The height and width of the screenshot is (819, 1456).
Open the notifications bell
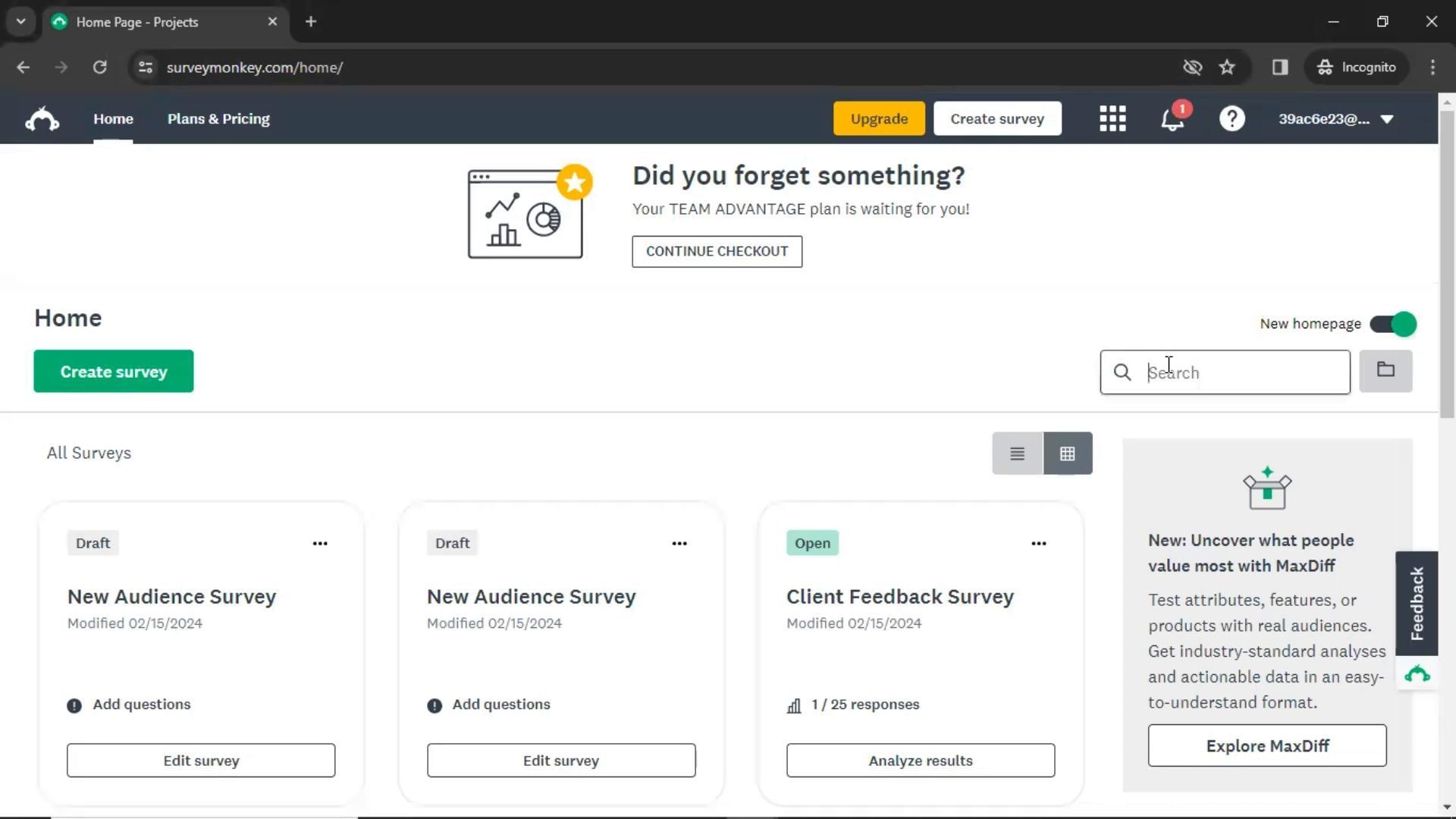click(1172, 119)
